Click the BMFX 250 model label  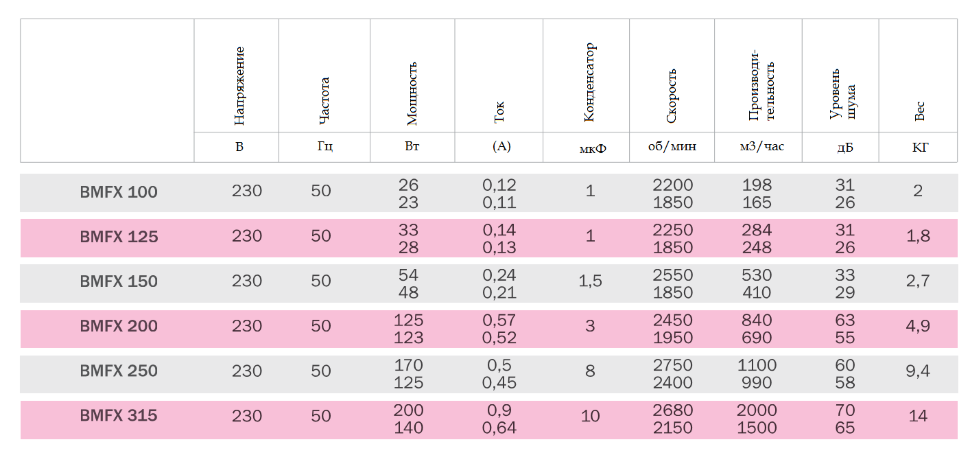click(x=118, y=371)
